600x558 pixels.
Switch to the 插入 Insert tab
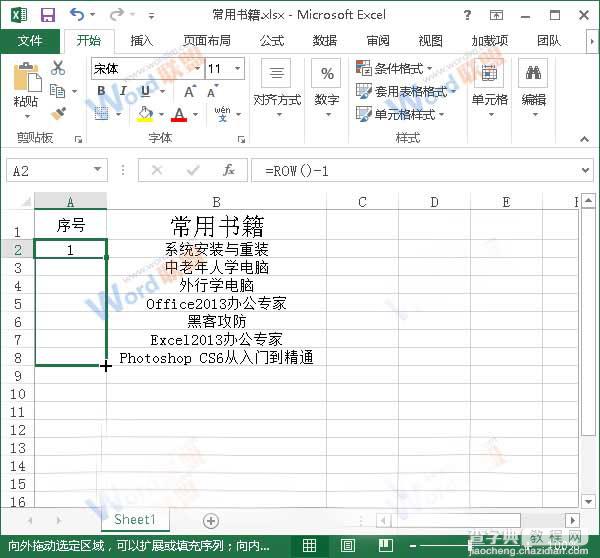141,41
